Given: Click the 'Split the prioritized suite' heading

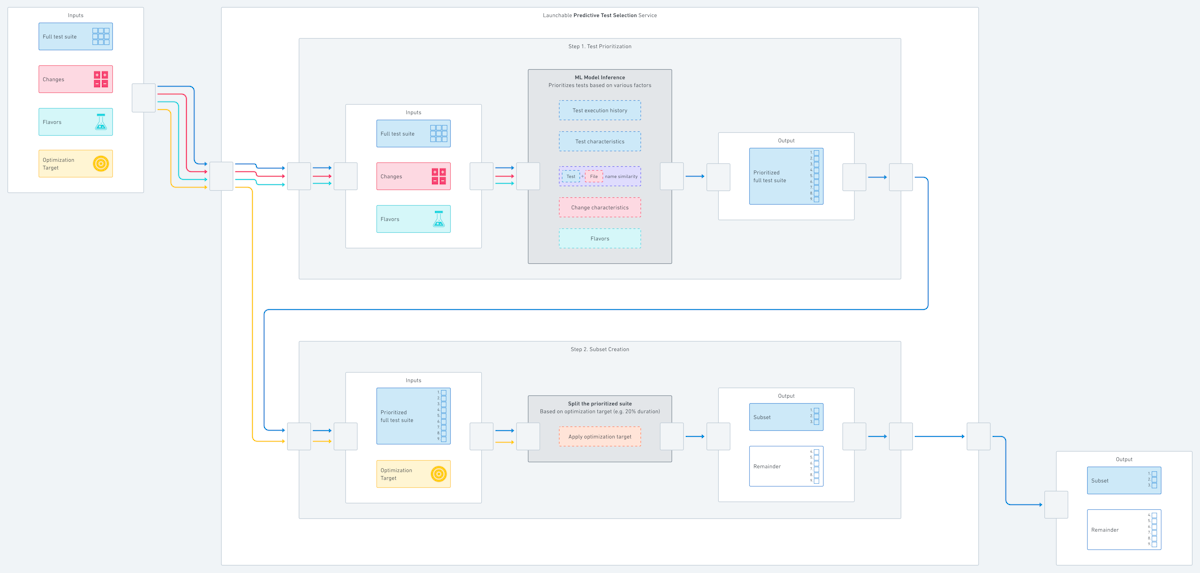Looking at the screenshot, I should pos(600,403).
